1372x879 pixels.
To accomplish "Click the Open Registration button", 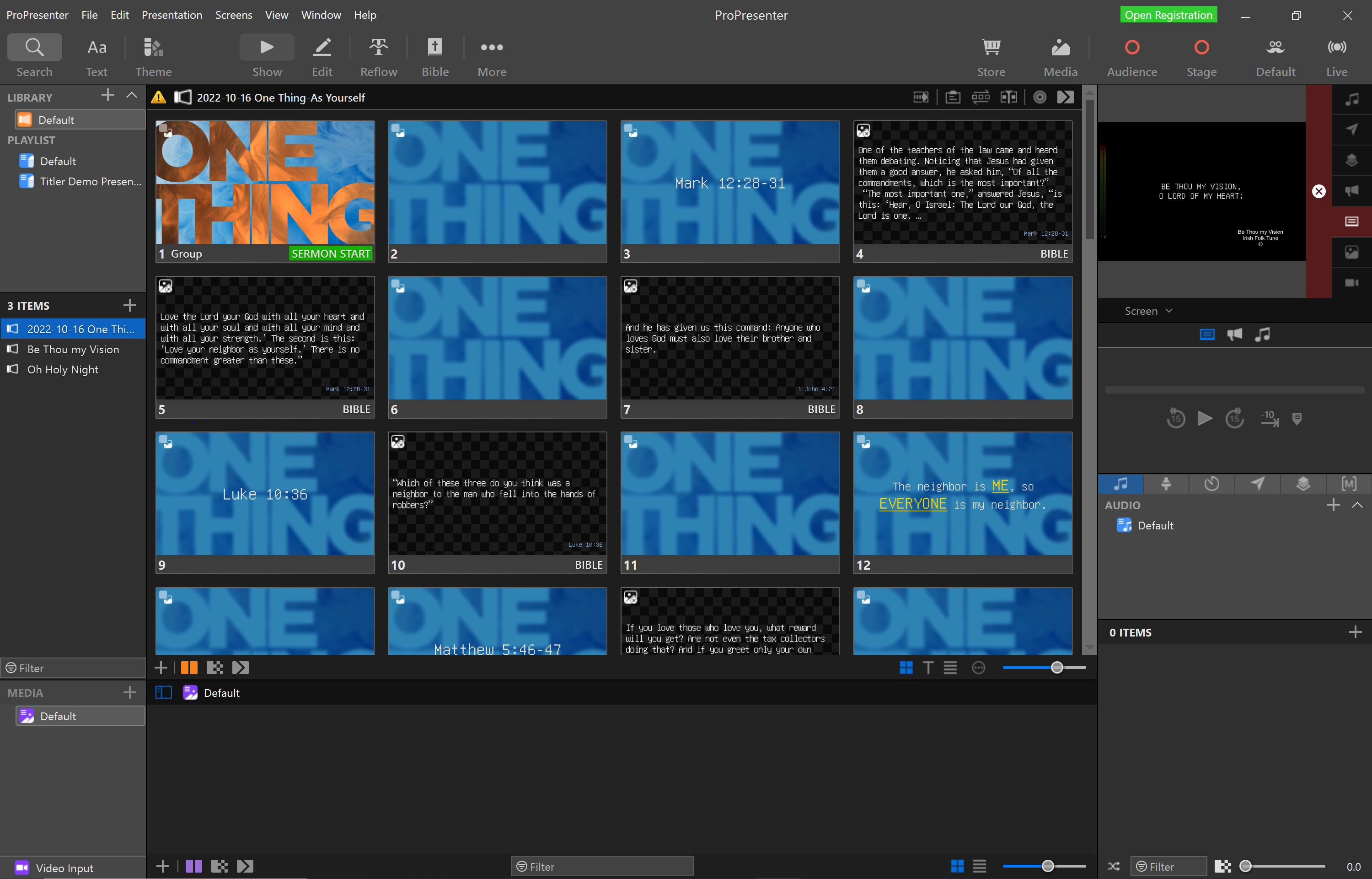I will pyautogui.click(x=1168, y=14).
